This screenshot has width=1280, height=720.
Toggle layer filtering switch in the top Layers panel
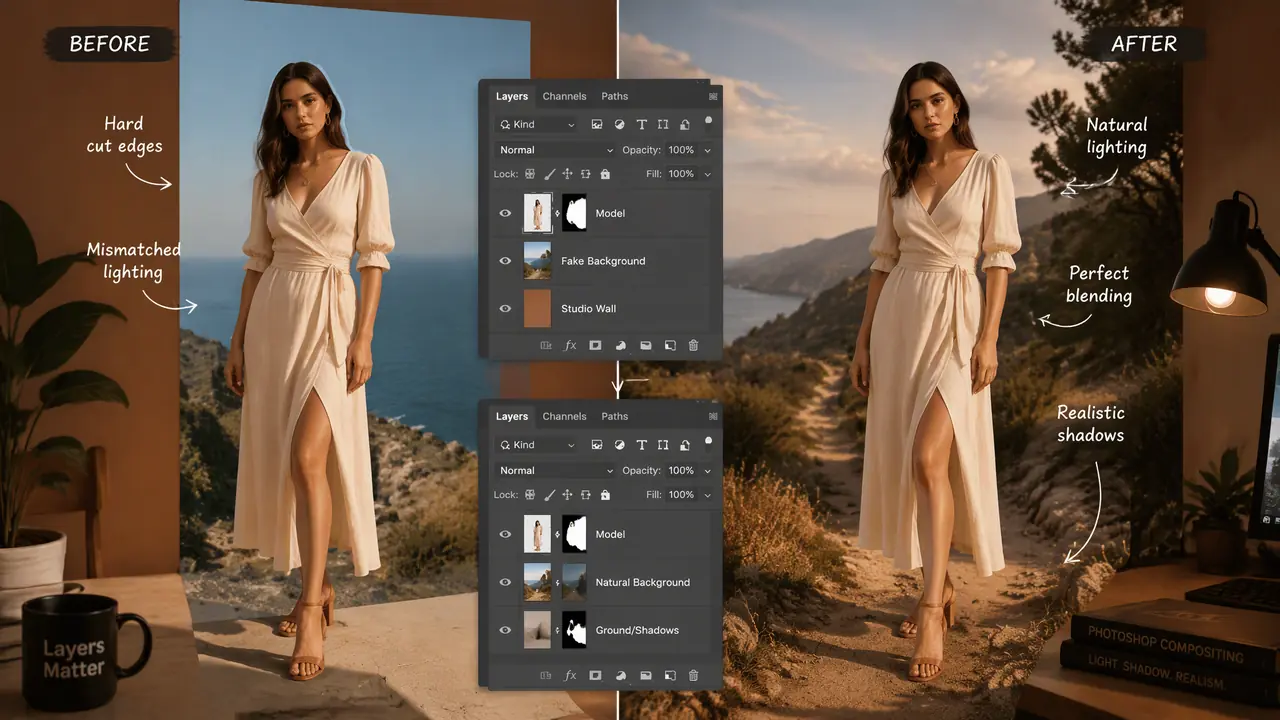click(708, 122)
